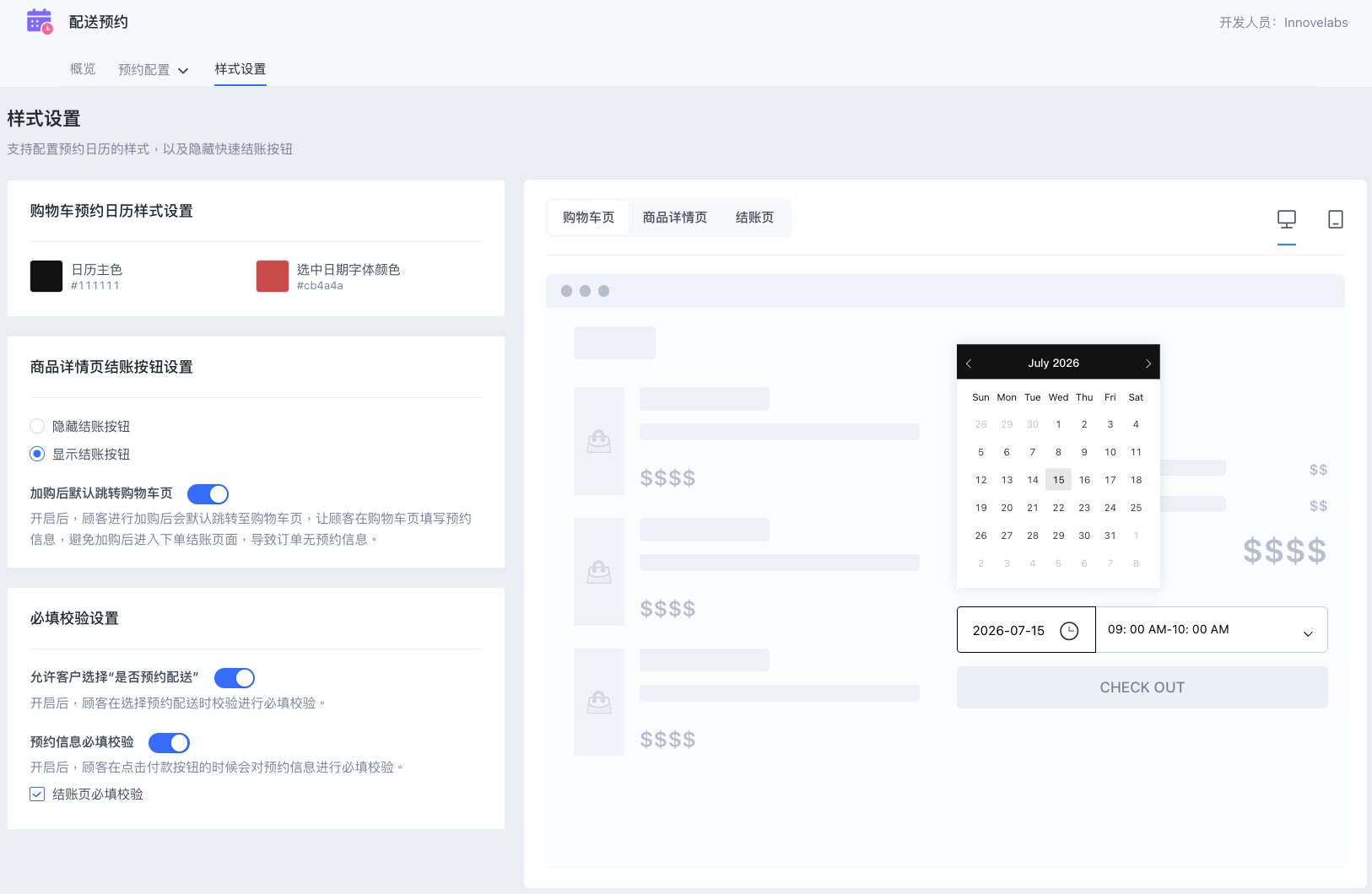Click the first product placeholder bag icon
The height and width of the screenshot is (894, 1372).
tap(599, 441)
